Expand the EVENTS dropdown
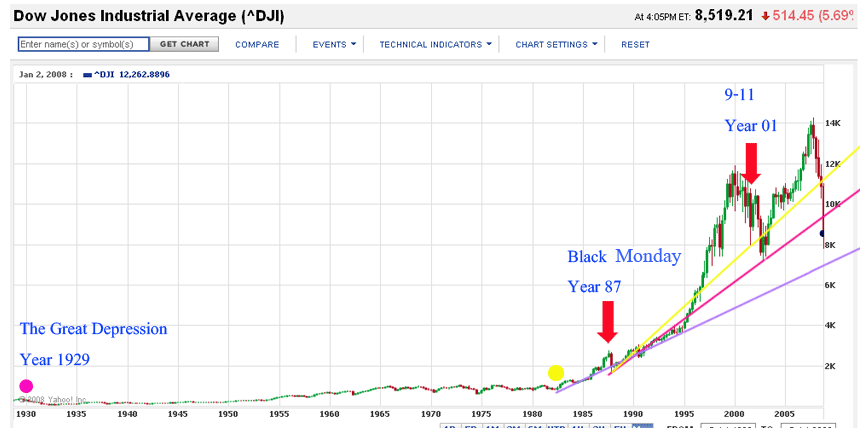Viewport: 865px width, 446px height. point(334,45)
